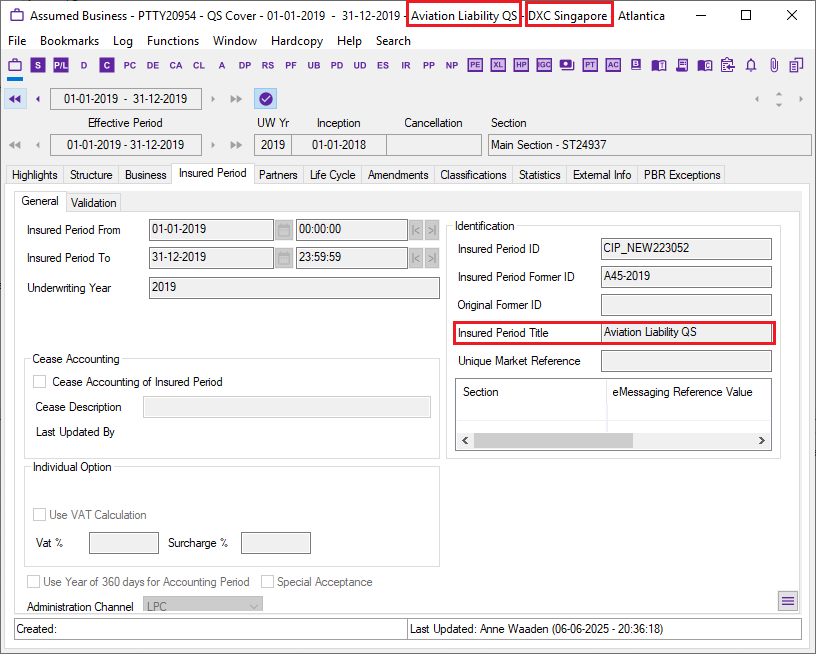816x654 pixels.
Task: Click the P/L toolbar icon
Action: click(61, 65)
